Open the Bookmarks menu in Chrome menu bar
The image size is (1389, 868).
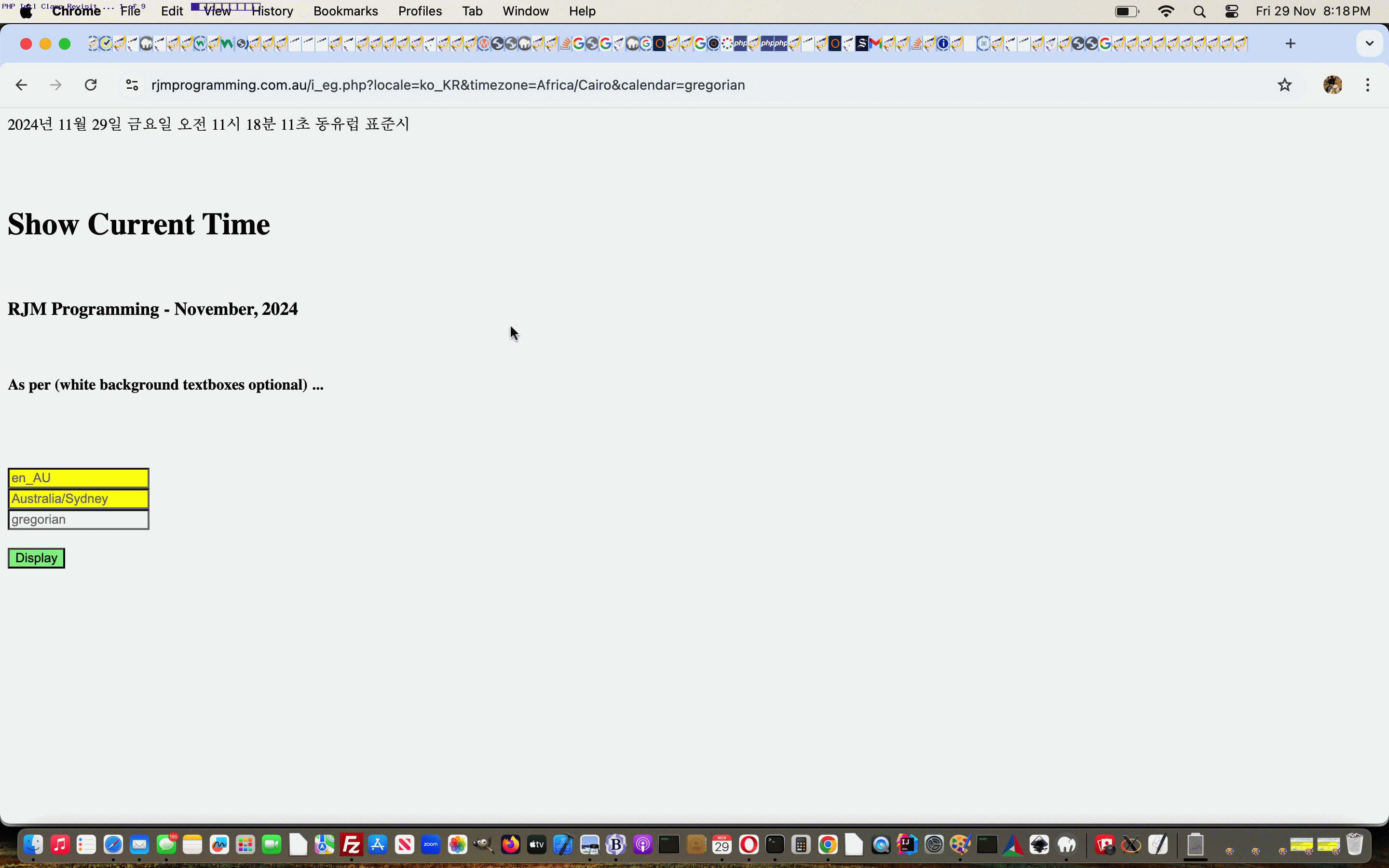(x=345, y=11)
